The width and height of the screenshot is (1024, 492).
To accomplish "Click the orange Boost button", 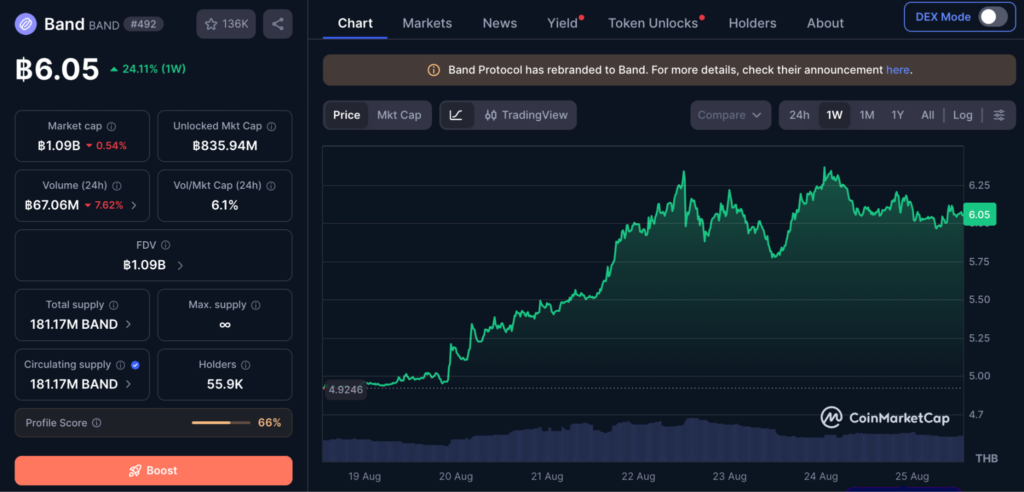I will coord(153,470).
